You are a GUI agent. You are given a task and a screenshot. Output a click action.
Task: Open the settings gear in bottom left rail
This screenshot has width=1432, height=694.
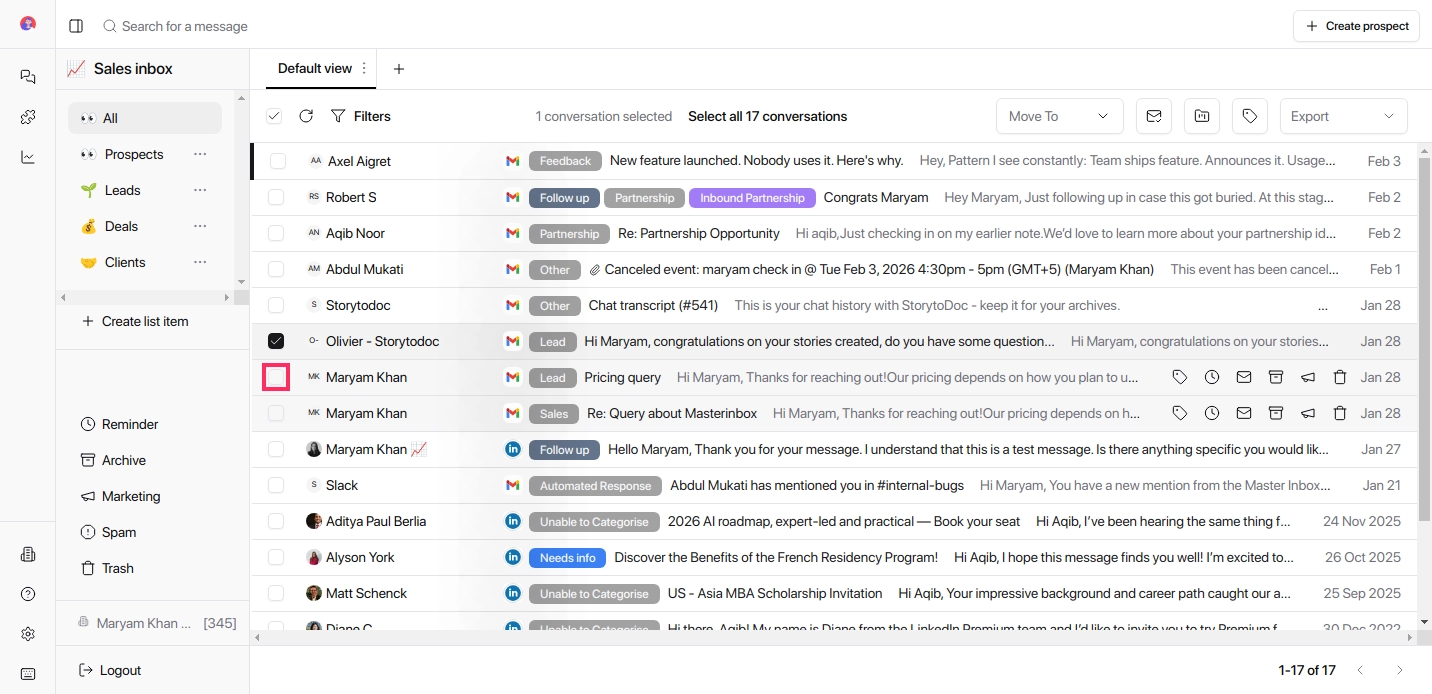pos(28,634)
